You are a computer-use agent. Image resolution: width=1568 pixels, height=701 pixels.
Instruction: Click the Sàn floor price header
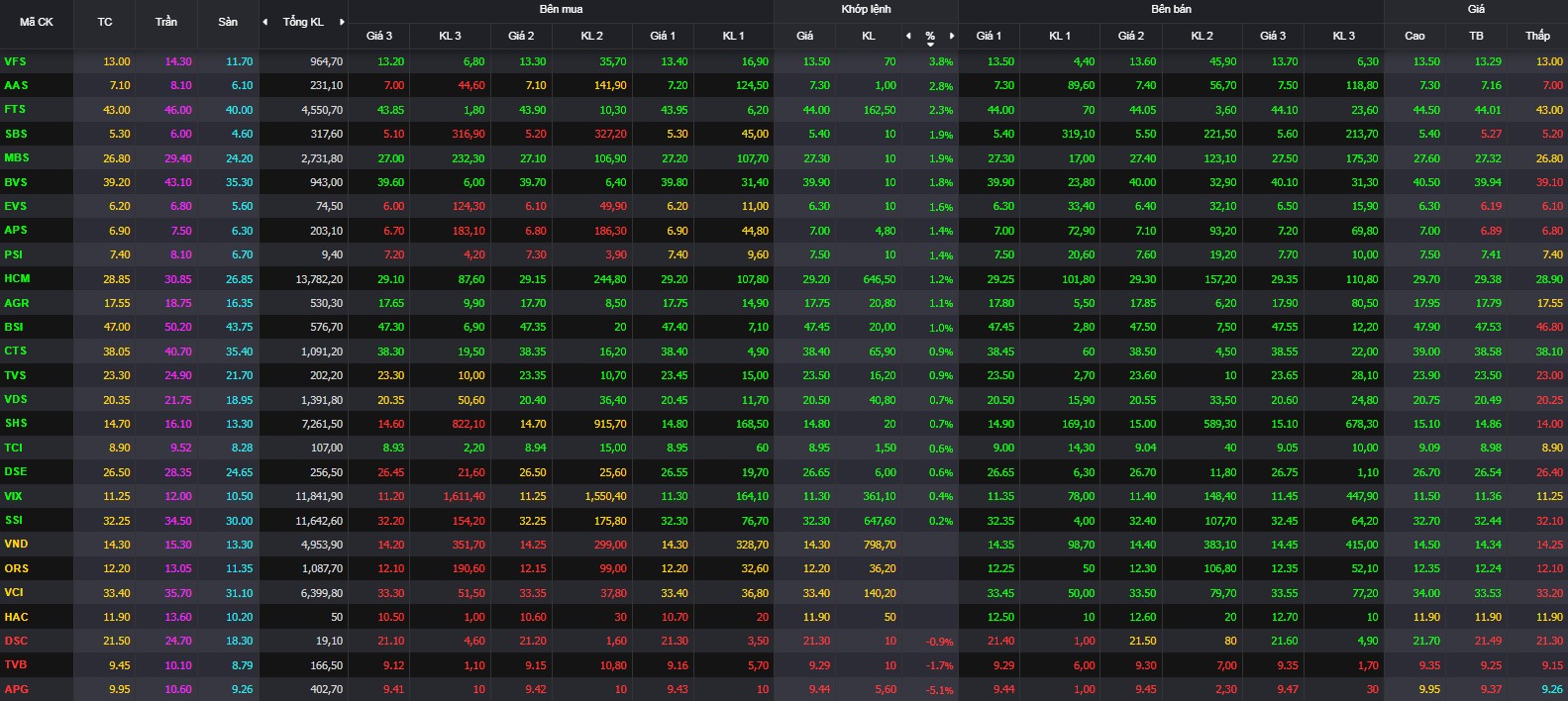tap(228, 22)
